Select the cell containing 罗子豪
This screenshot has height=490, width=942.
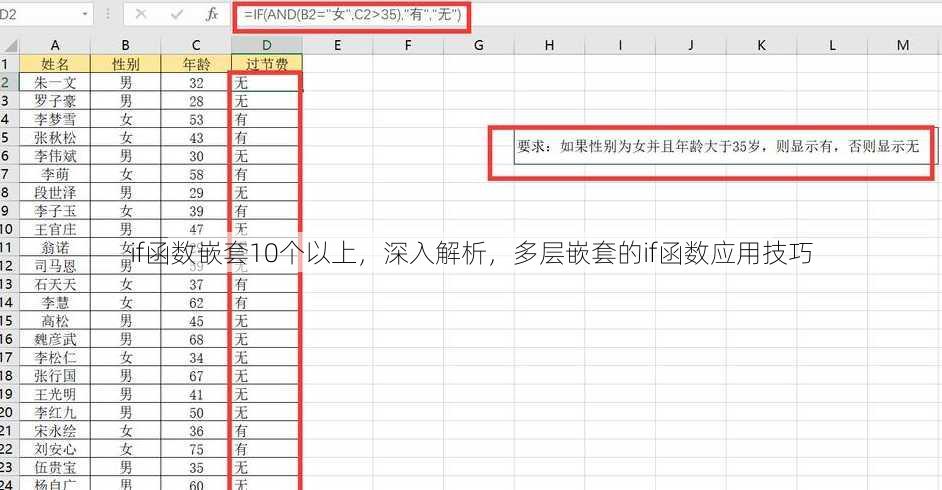(55, 100)
